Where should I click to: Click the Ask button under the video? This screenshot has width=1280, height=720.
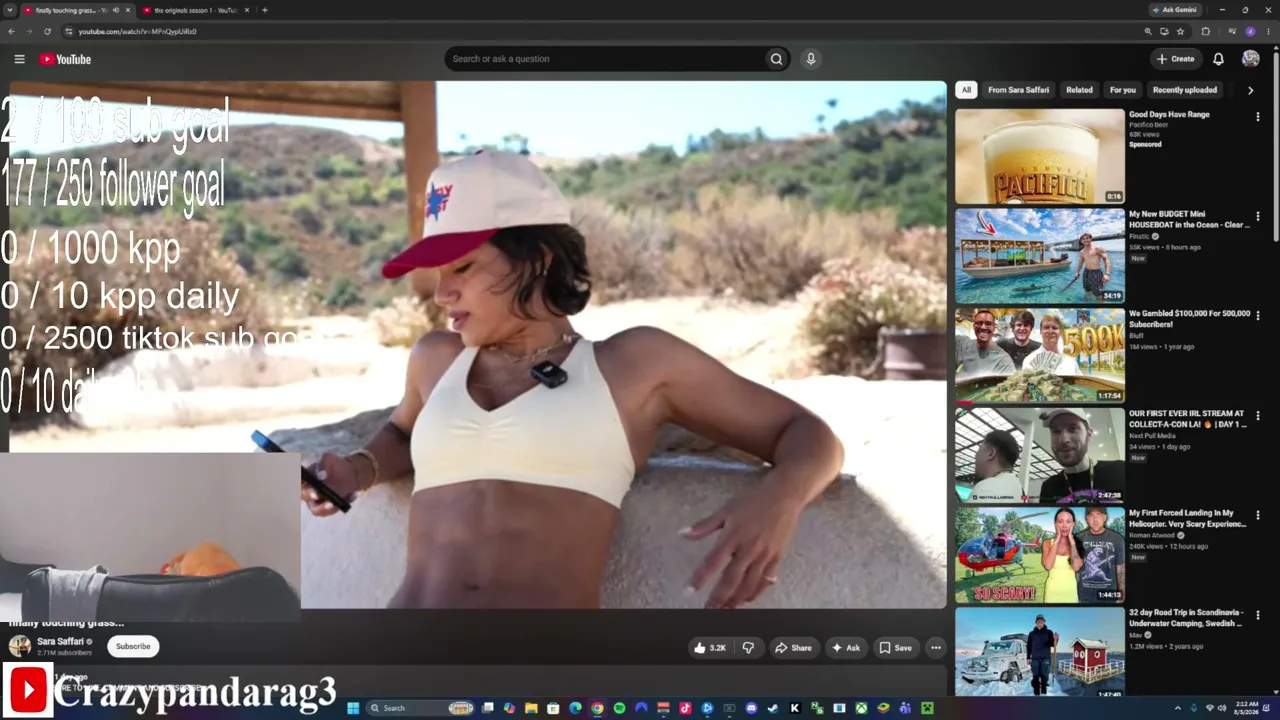[x=846, y=648]
